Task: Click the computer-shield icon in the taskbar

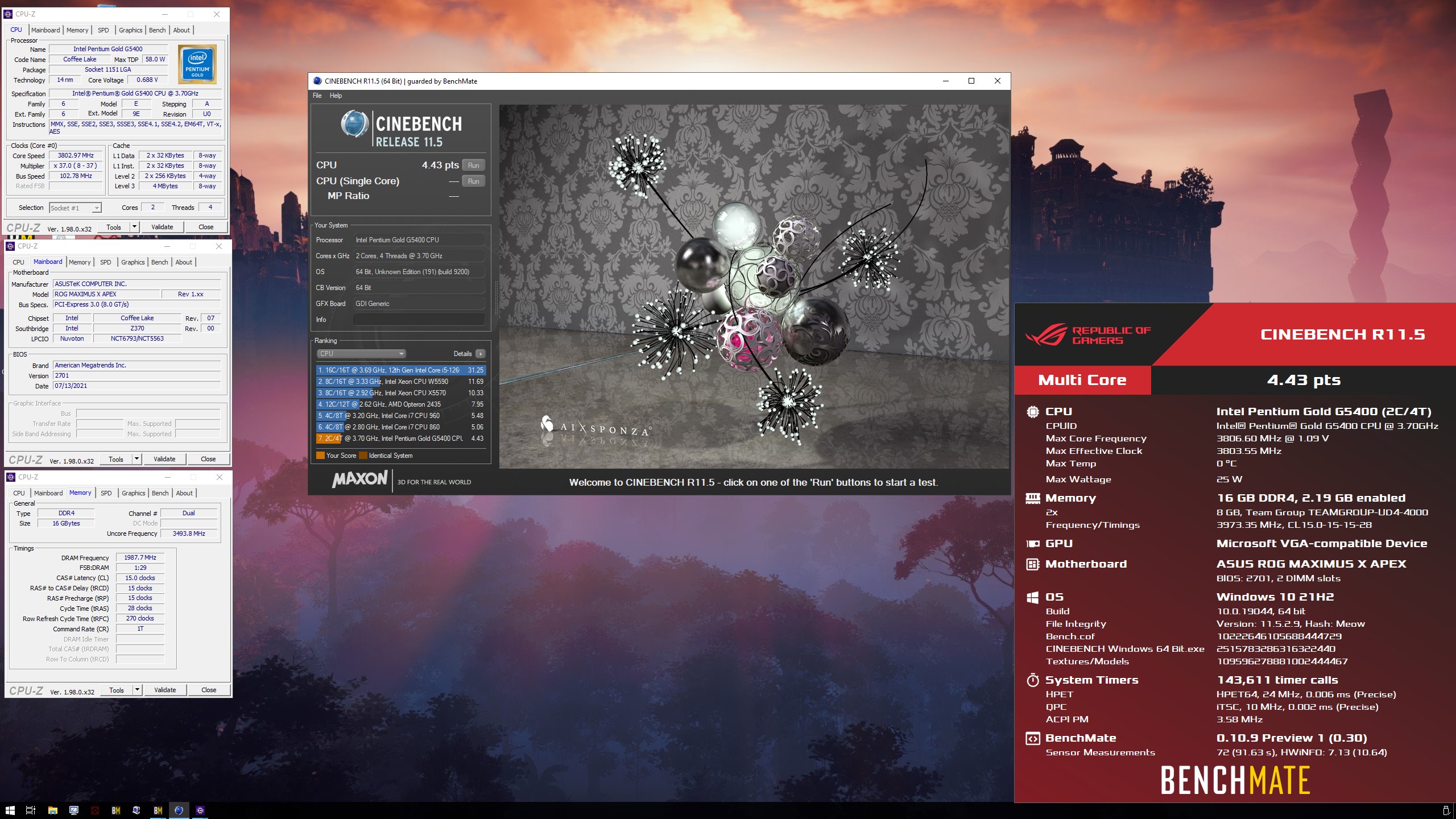Action: pos(136,810)
